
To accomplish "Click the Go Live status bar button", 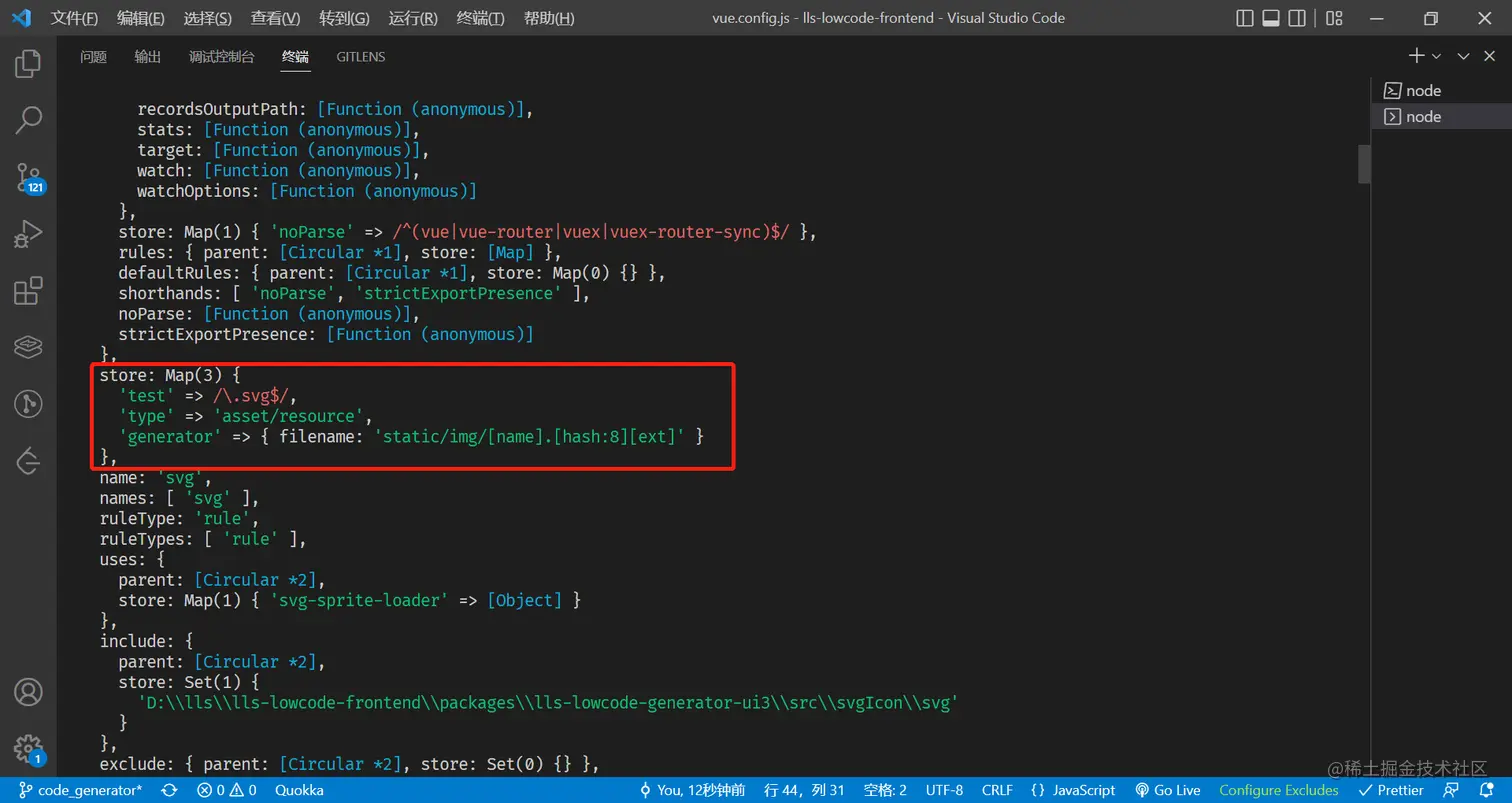I will (1168, 790).
